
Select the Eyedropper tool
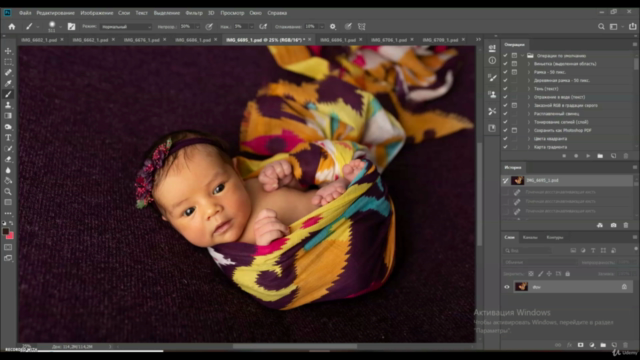coord(8,83)
